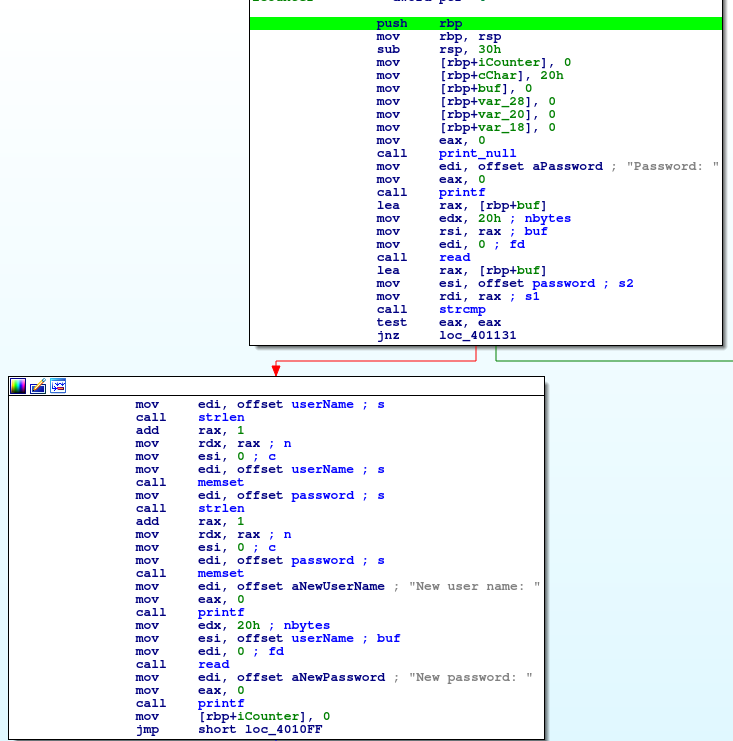Viewport: 733px width, 741px height.
Task: Select the mov rdi, rax ; s1 line
Action: tap(458, 296)
